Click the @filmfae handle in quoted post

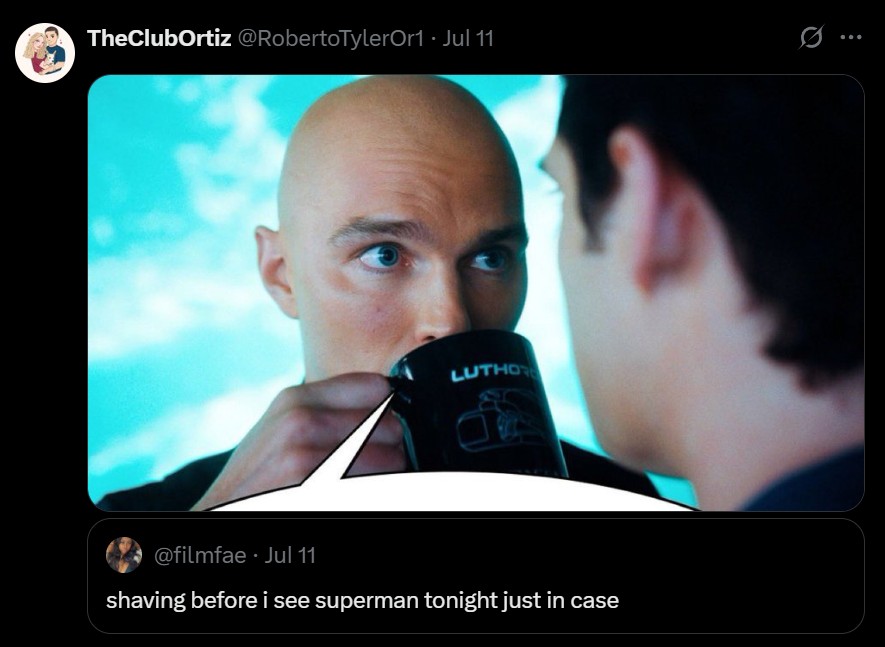tap(200, 556)
